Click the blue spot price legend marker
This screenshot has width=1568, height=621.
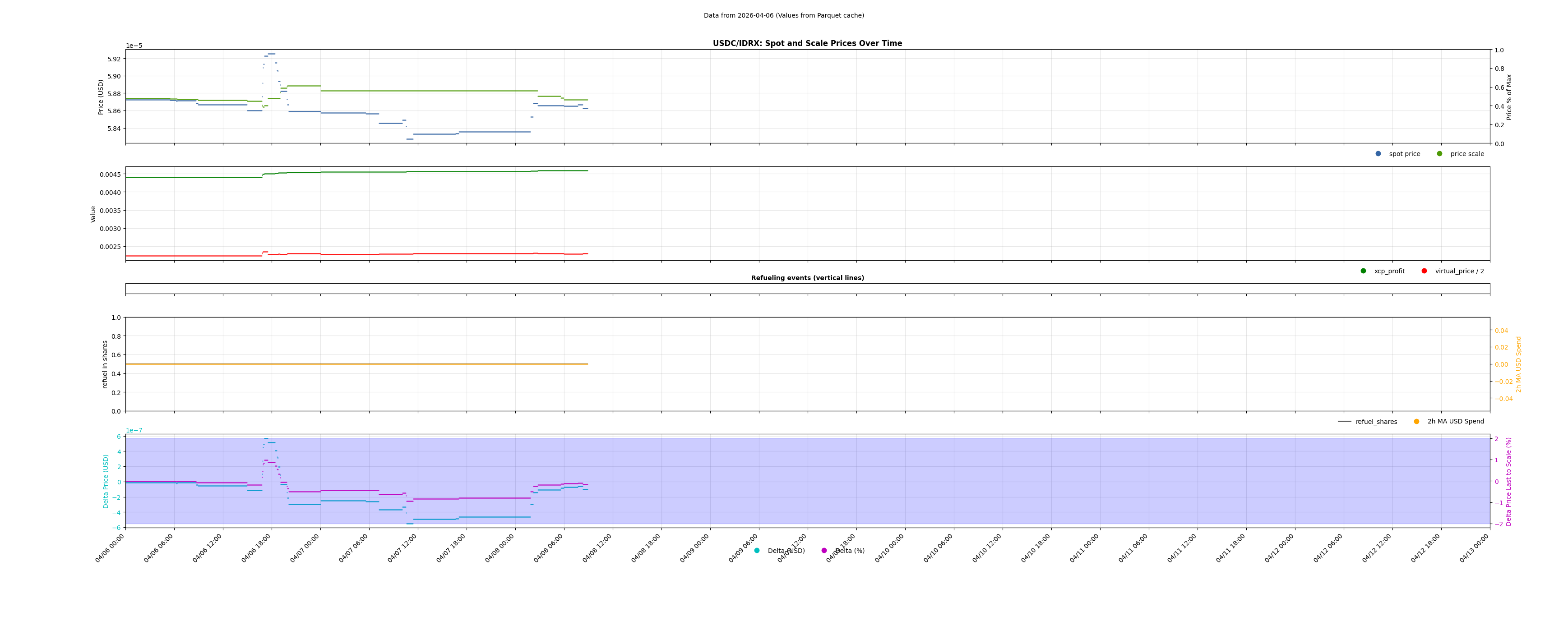1378,154
